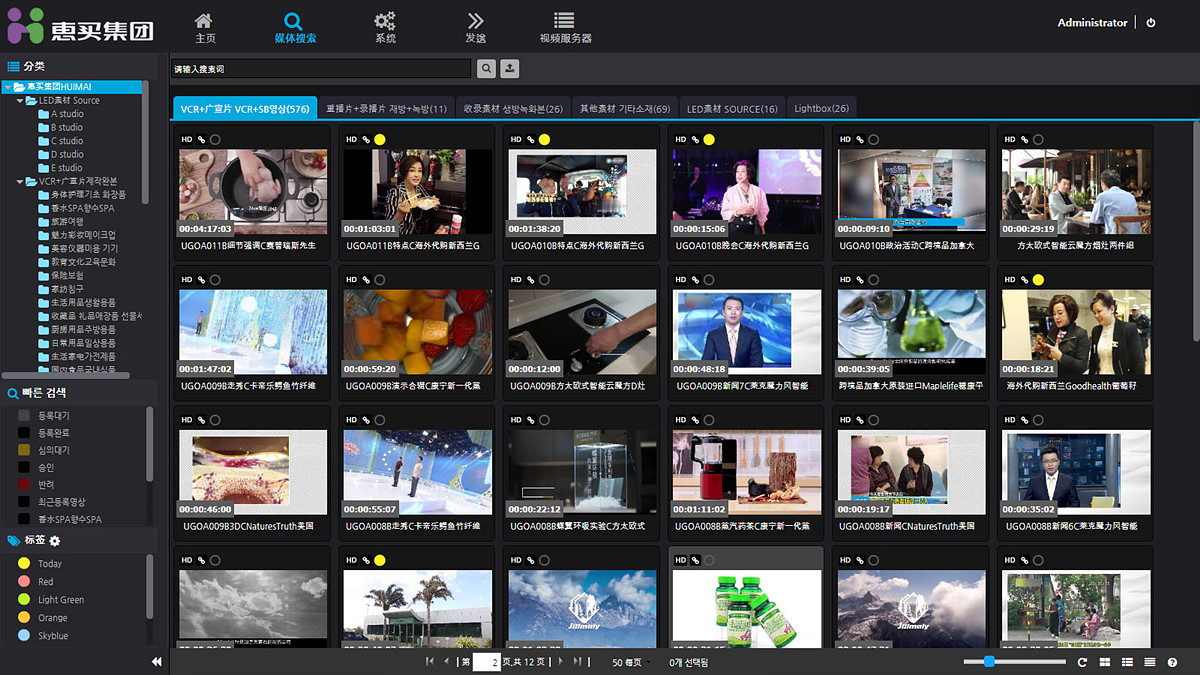Click the refresh icon in the bottom bar
The image size is (1200, 675).
pos(1082,662)
